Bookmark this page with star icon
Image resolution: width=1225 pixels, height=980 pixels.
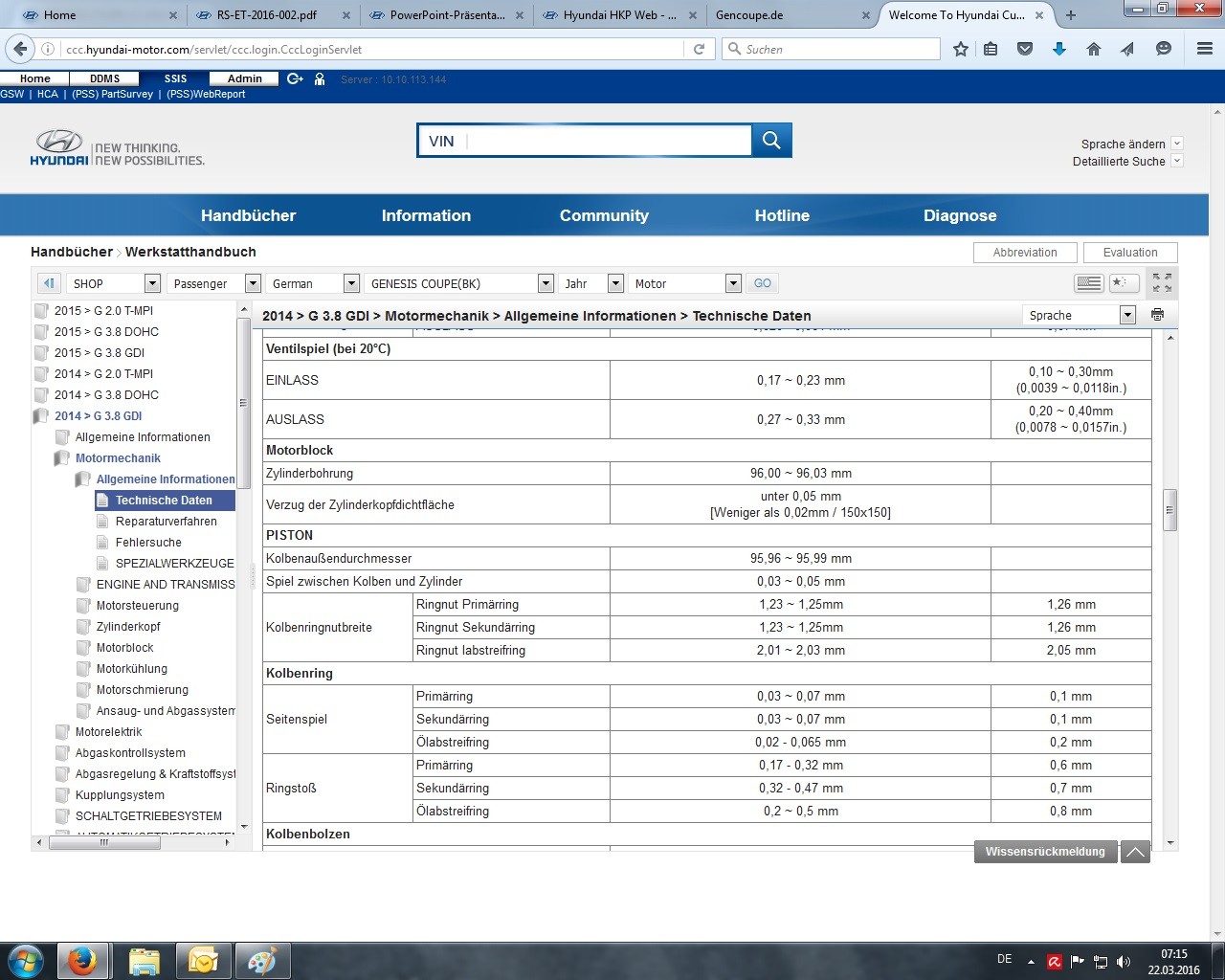[x=961, y=49]
